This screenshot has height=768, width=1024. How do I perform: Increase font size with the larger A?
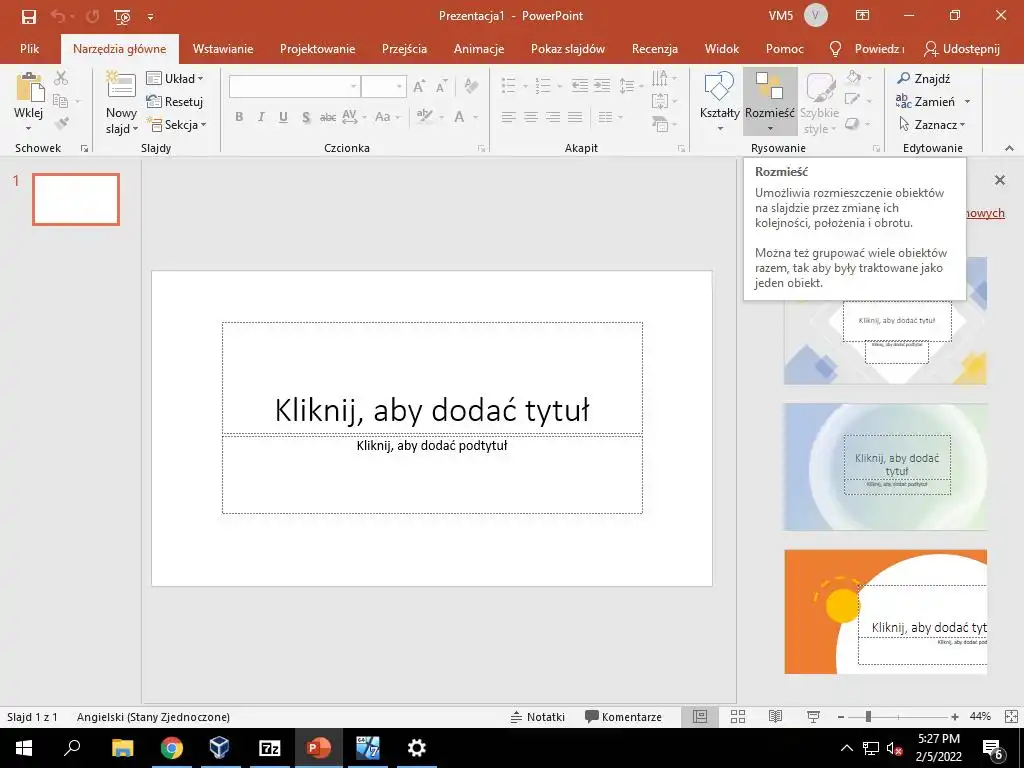coord(420,86)
